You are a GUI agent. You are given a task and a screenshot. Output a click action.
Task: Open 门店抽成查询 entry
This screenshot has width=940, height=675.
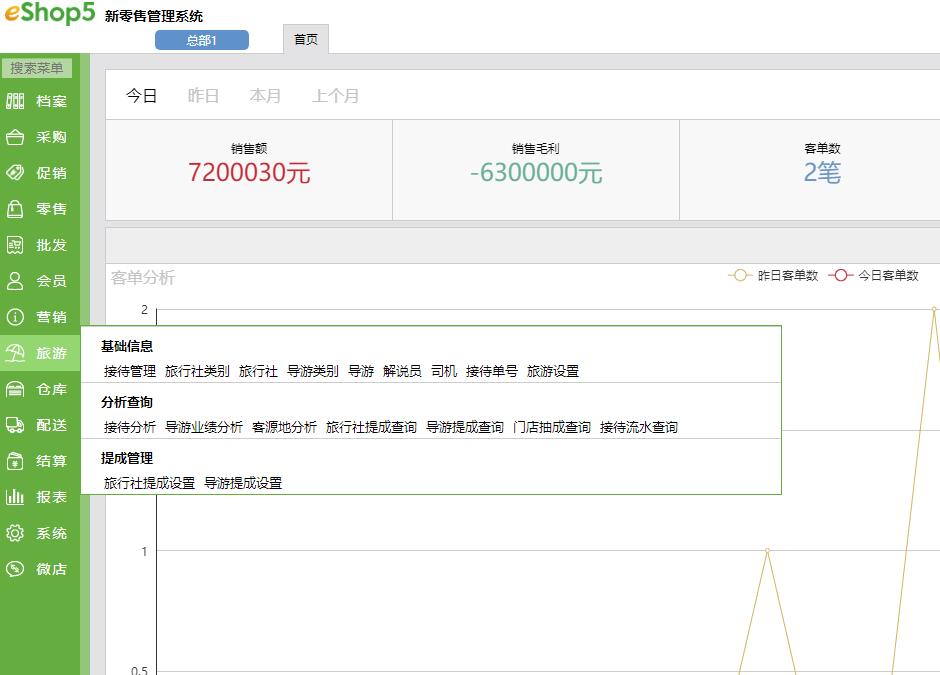click(552, 427)
